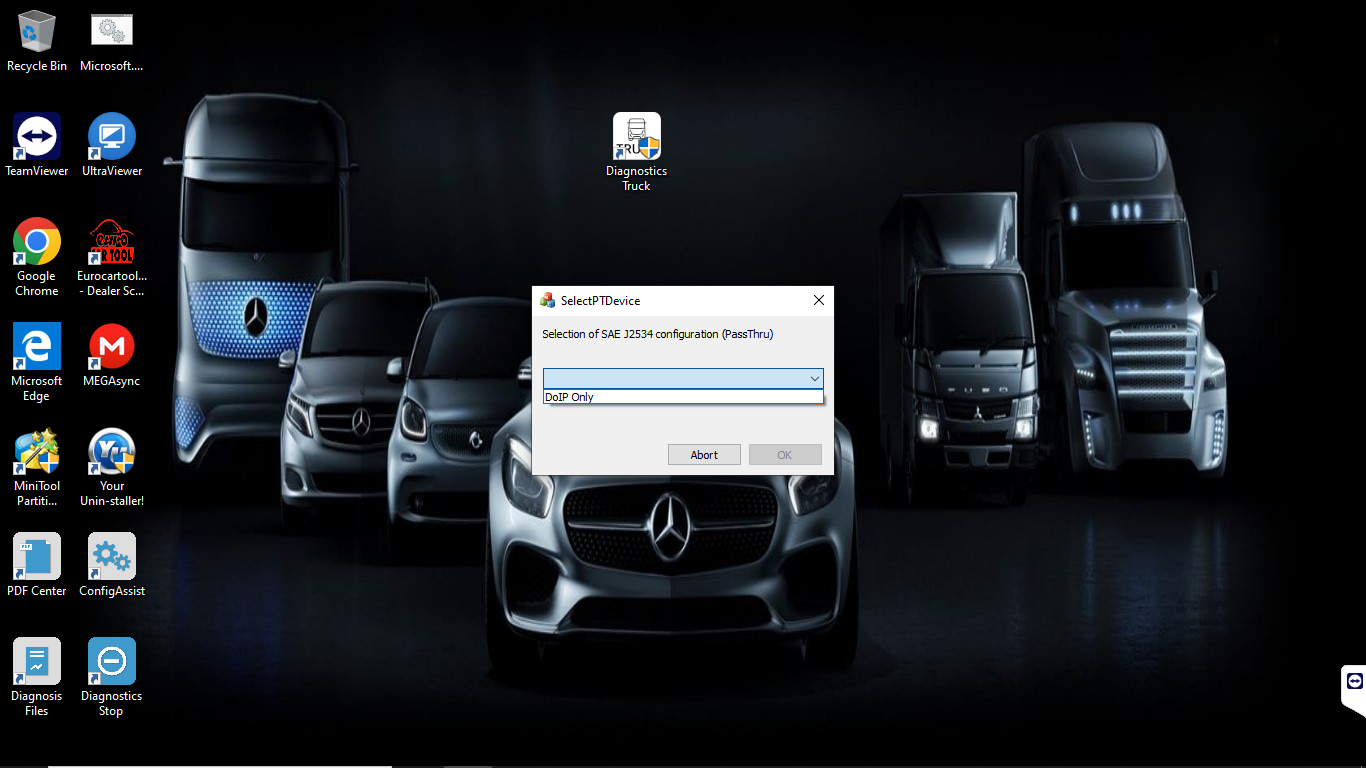Open the Diagnosis Files shortcut
The width and height of the screenshot is (1366, 768).
pos(37,662)
